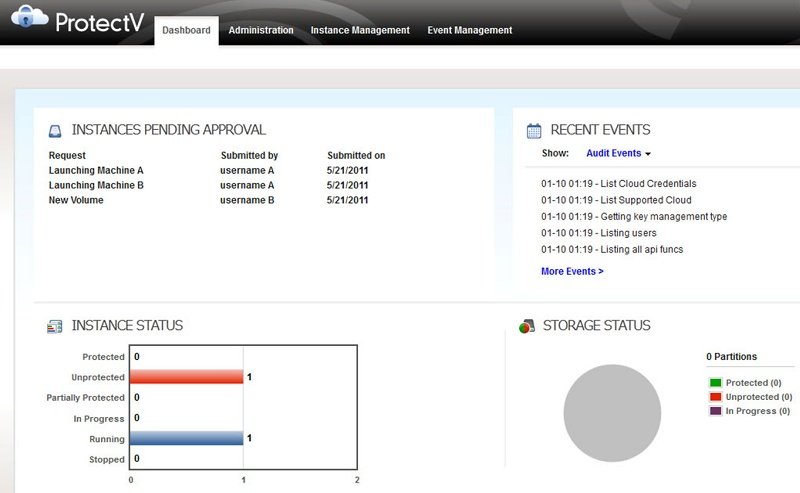Click the In Progress chart axis label

[98, 418]
